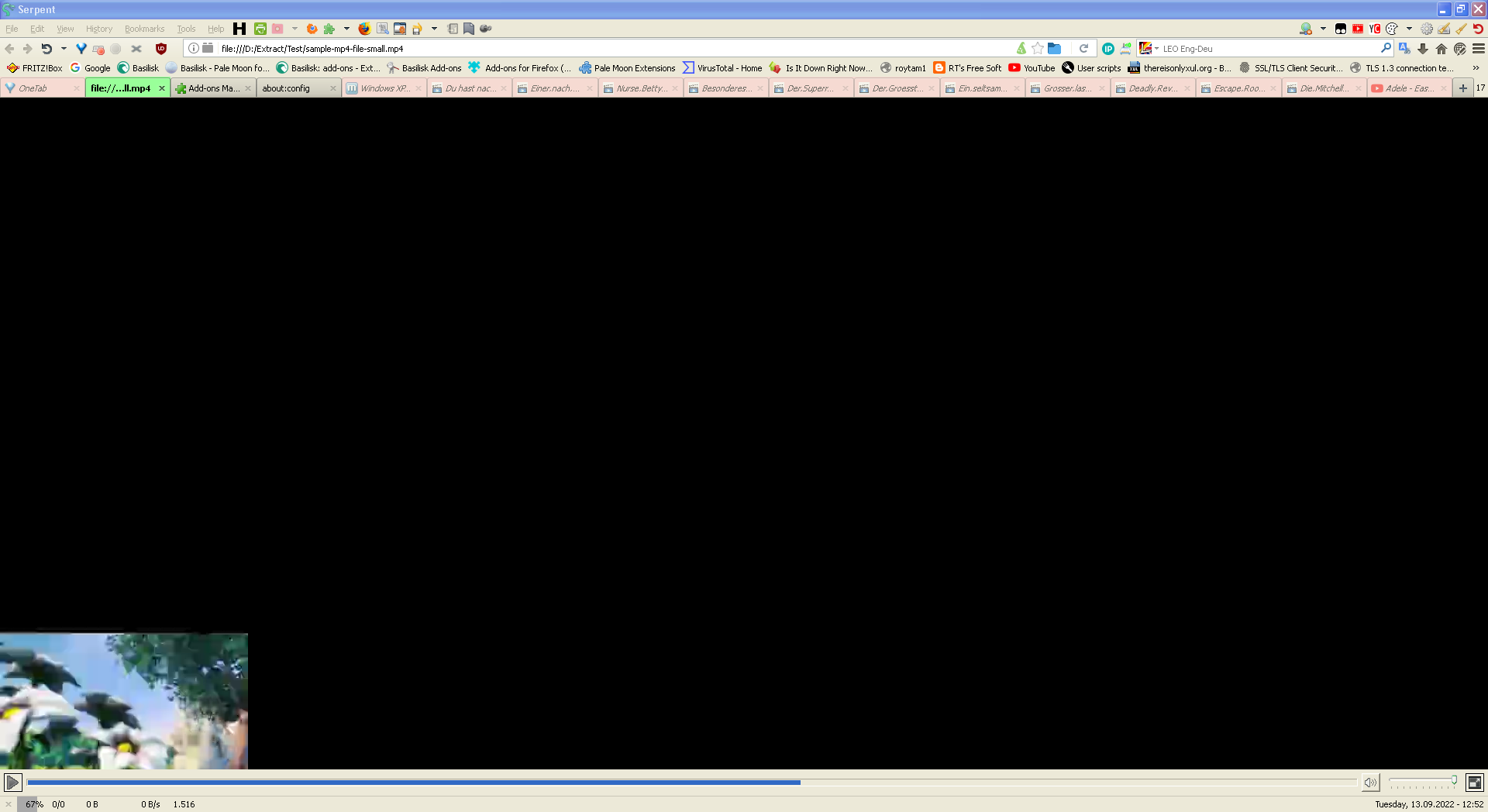Close the file mp4 tab
Image resolution: width=1488 pixels, height=812 pixels.
[x=162, y=88]
